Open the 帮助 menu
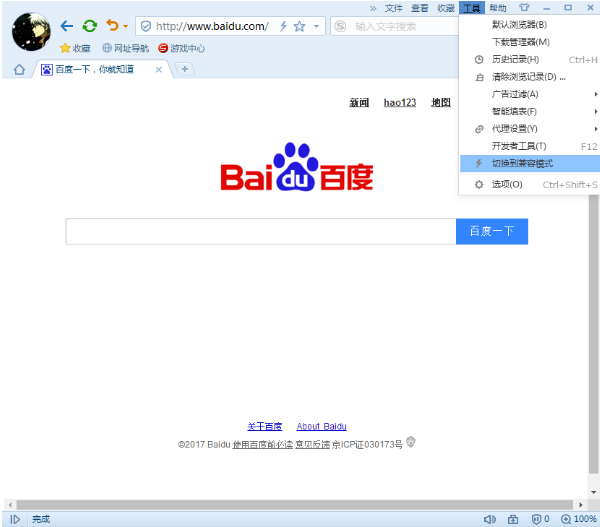This screenshot has width=600, height=527. 498,8
